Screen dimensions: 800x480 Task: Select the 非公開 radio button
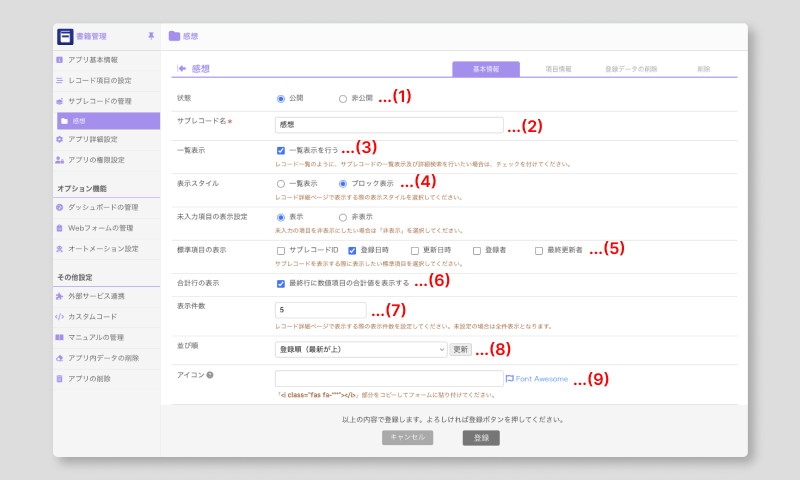[343, 99]
